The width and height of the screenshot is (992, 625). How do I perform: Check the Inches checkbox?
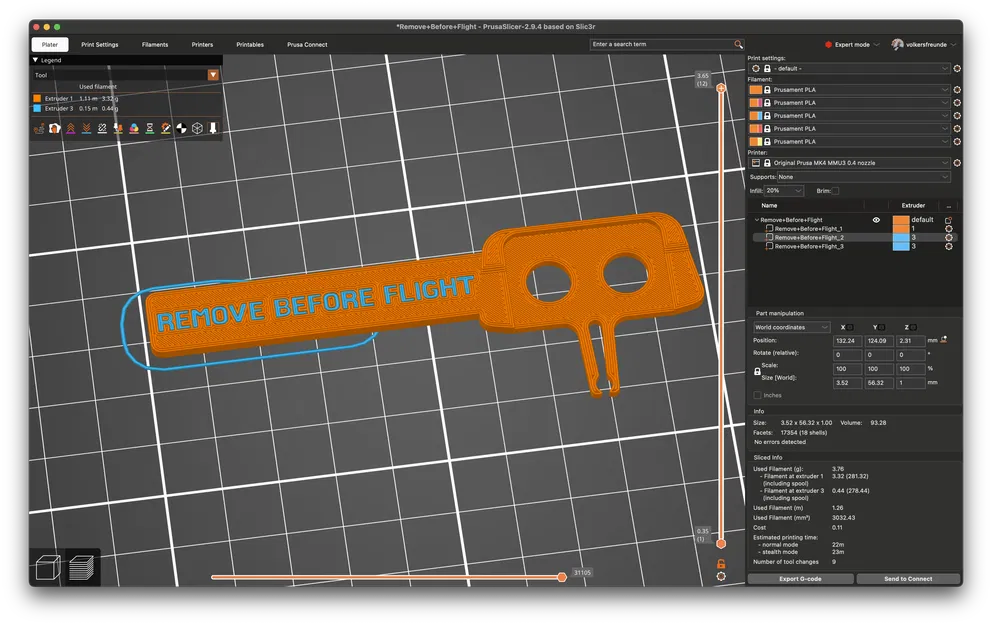point(757,395)
